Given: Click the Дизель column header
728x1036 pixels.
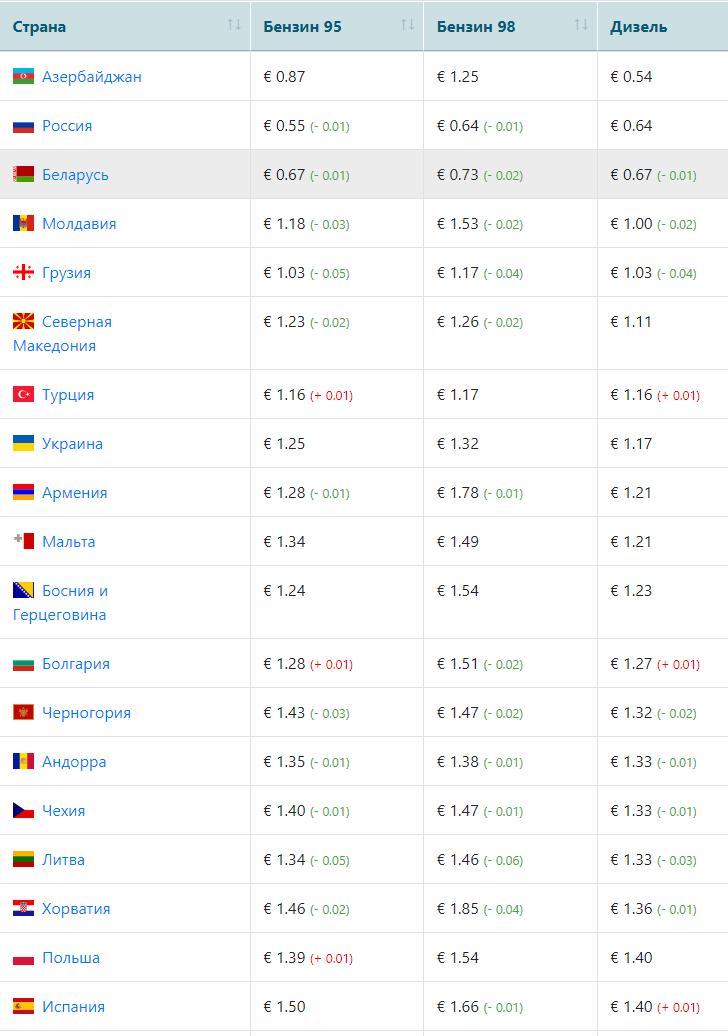Looking at the screenshot, I should [x=638, y=27].
